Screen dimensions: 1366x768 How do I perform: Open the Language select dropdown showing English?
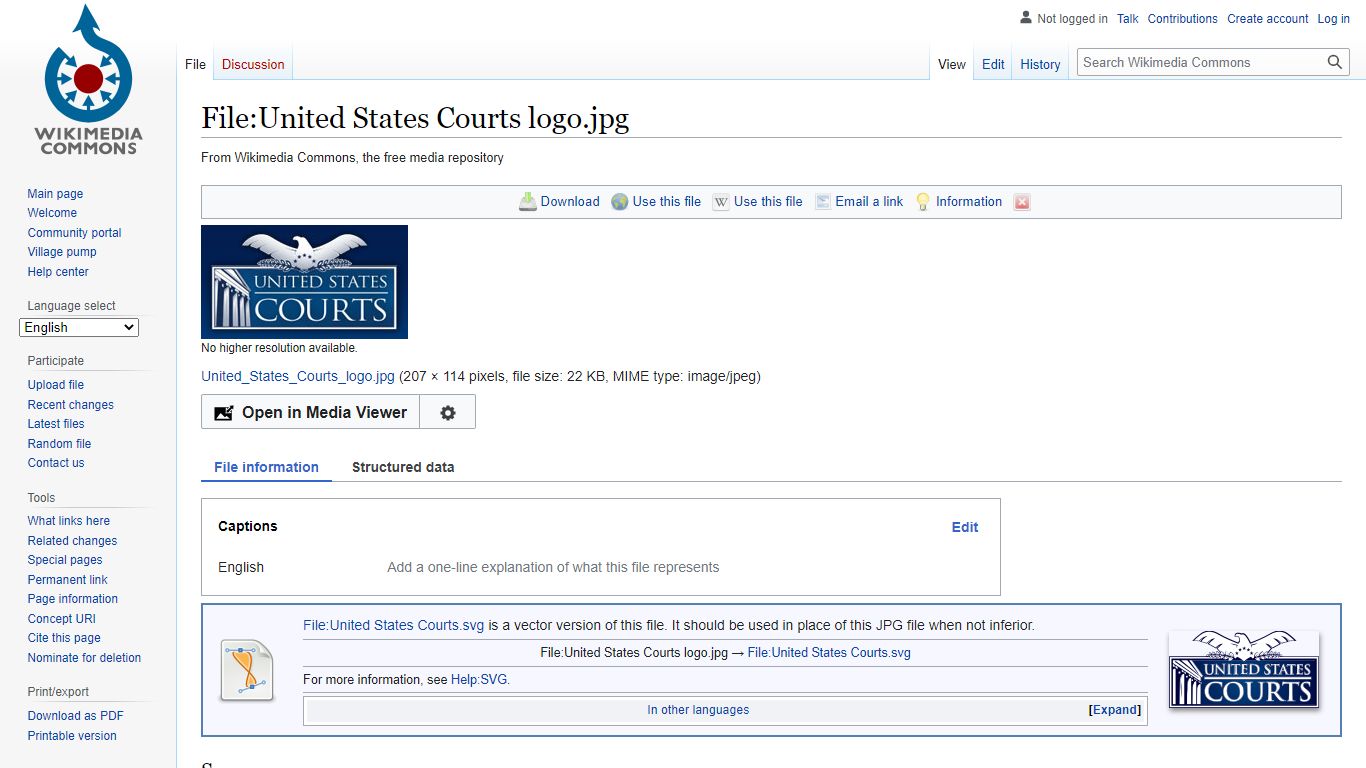pos(79,327)
